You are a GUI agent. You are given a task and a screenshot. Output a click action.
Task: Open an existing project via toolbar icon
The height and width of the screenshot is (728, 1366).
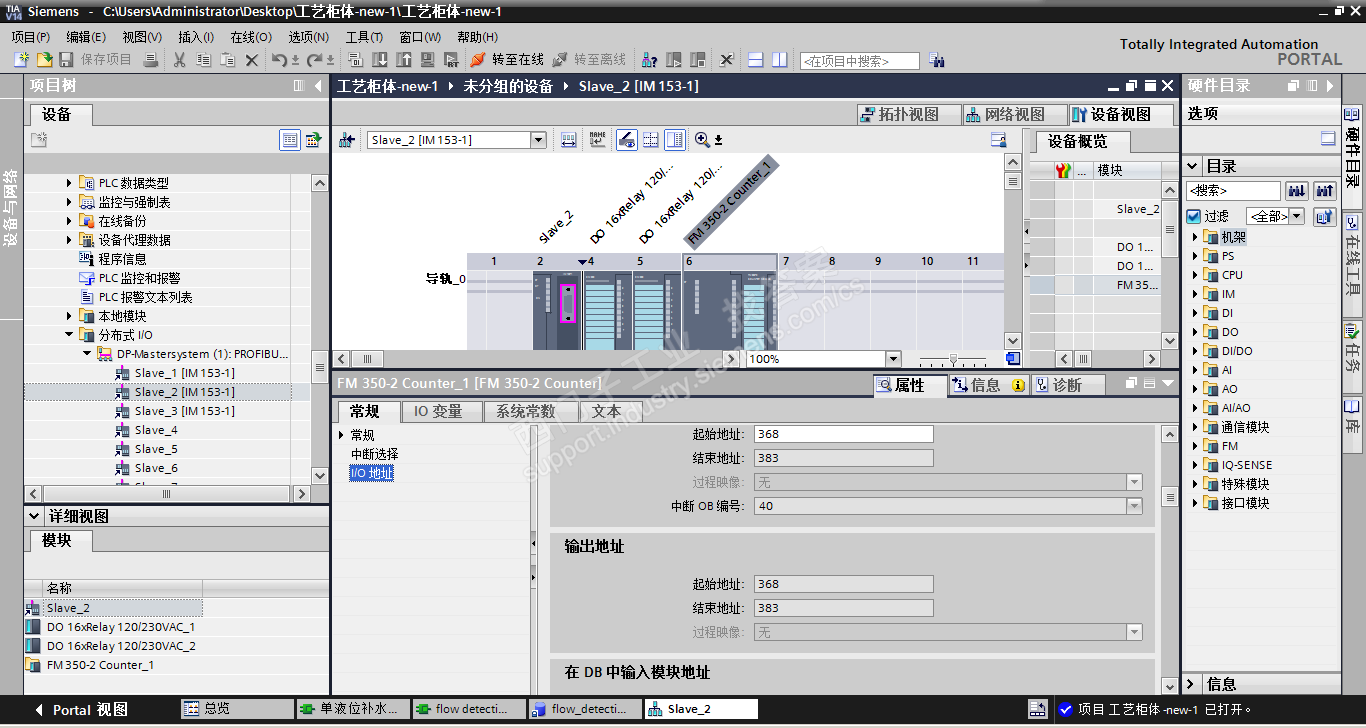tap(44, 60)
